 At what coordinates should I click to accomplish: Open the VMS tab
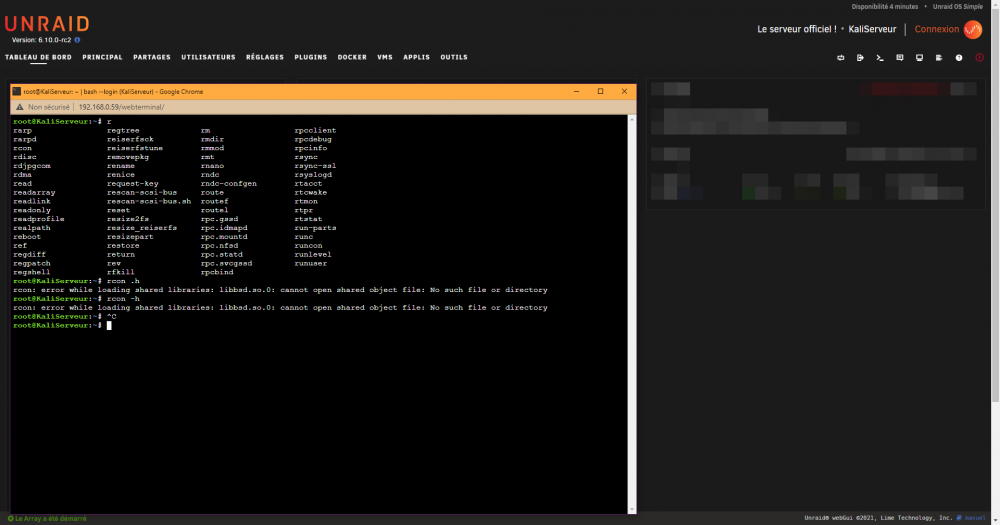point(385,57)
